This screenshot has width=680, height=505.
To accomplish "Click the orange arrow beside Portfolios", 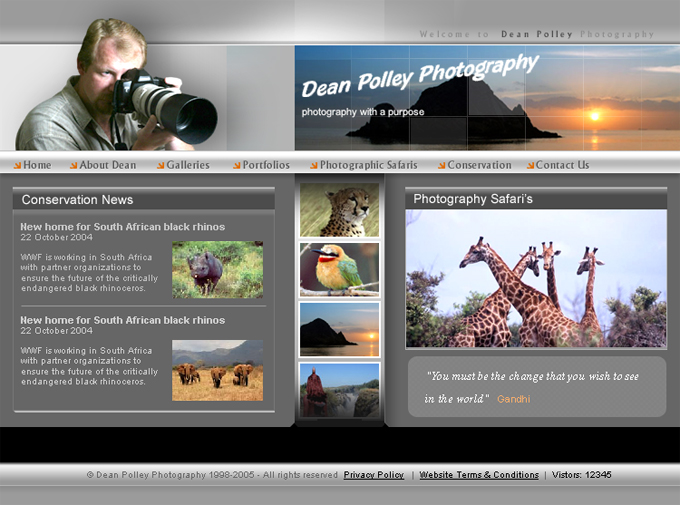I will coord(237,165).
